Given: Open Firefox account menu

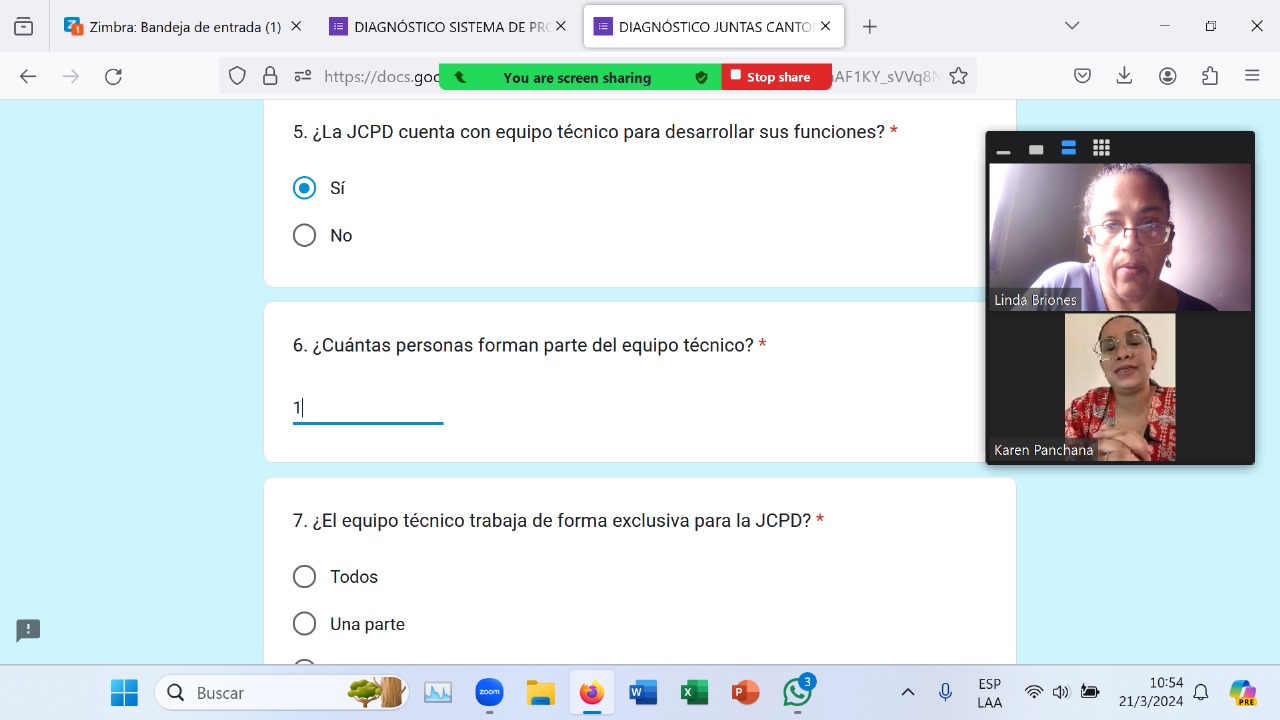Looking at the screenshot, I should [1168, 76].
